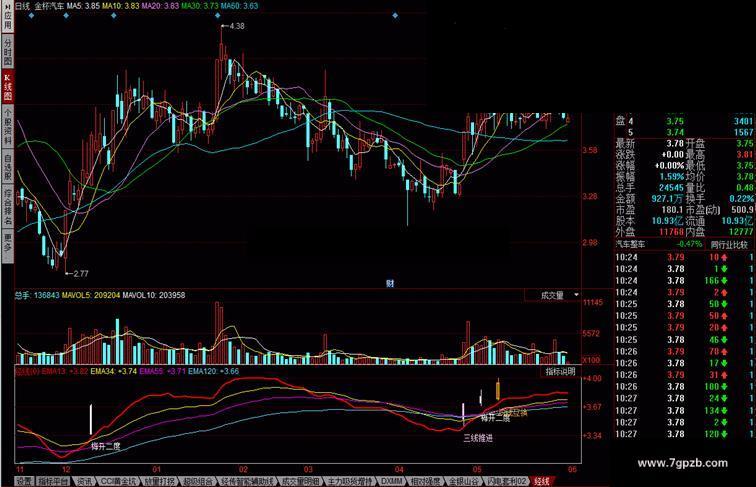Click the EMA34: 3.74 label
This screenshot has height=487, width=756.
[113, 371]
